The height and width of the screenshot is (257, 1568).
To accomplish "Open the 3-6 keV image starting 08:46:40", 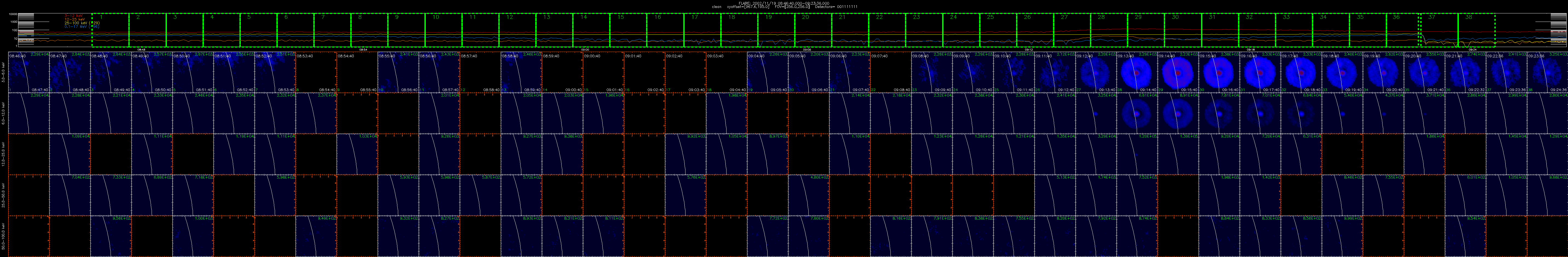I will [x=29, y=72].
